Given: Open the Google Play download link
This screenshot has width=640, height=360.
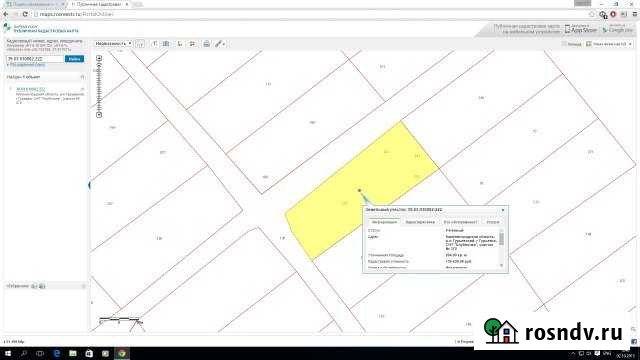Looking at the screenshot, I should coord(617,29).
